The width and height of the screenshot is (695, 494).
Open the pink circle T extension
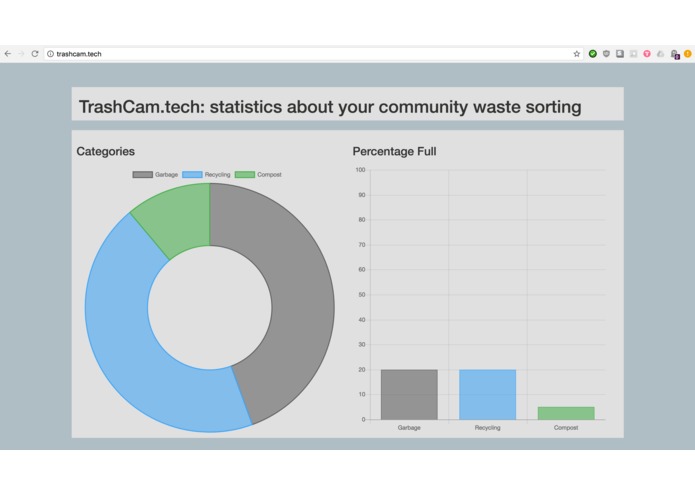[647, 54]
